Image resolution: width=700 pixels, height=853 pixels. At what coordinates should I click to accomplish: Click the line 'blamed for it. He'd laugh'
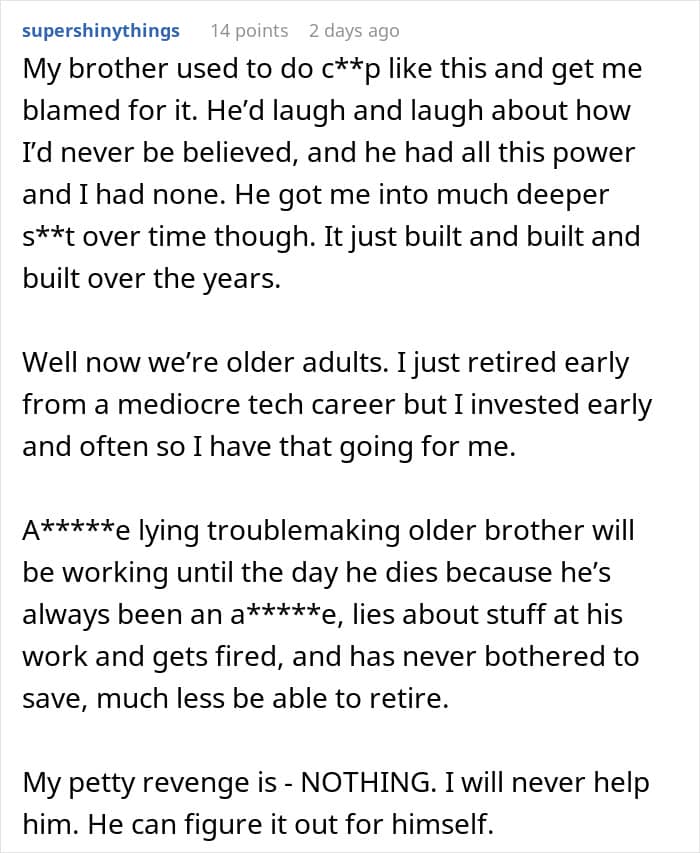point(326,111)
